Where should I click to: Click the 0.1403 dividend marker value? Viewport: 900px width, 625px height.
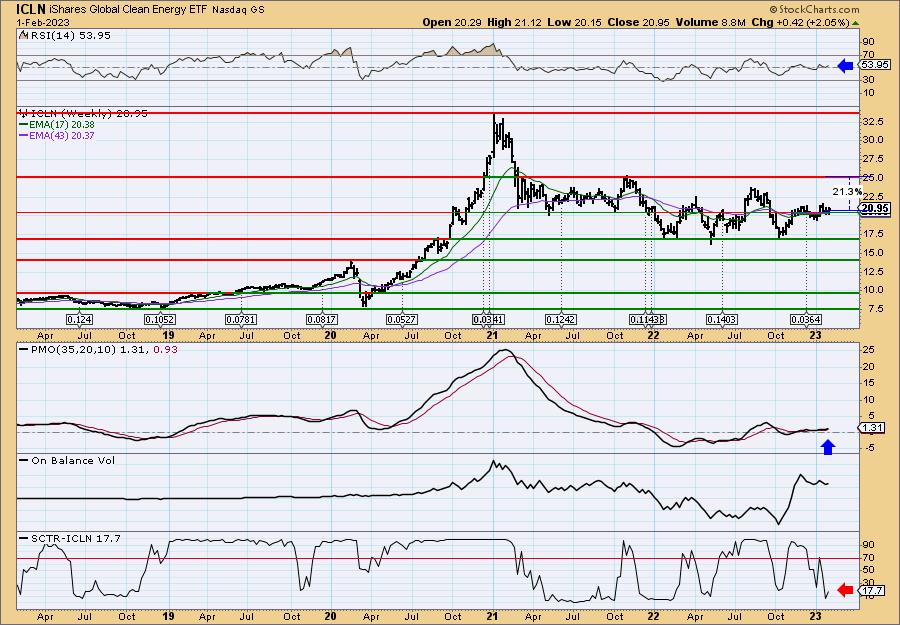(x=721, y=320)
